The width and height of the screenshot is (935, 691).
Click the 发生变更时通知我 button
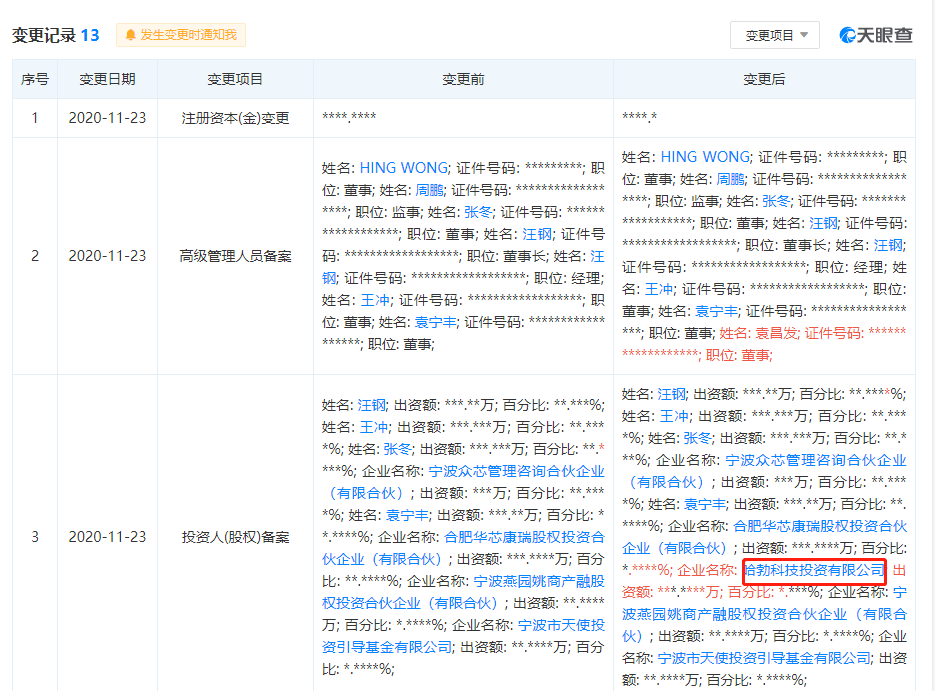coord(181,35)
